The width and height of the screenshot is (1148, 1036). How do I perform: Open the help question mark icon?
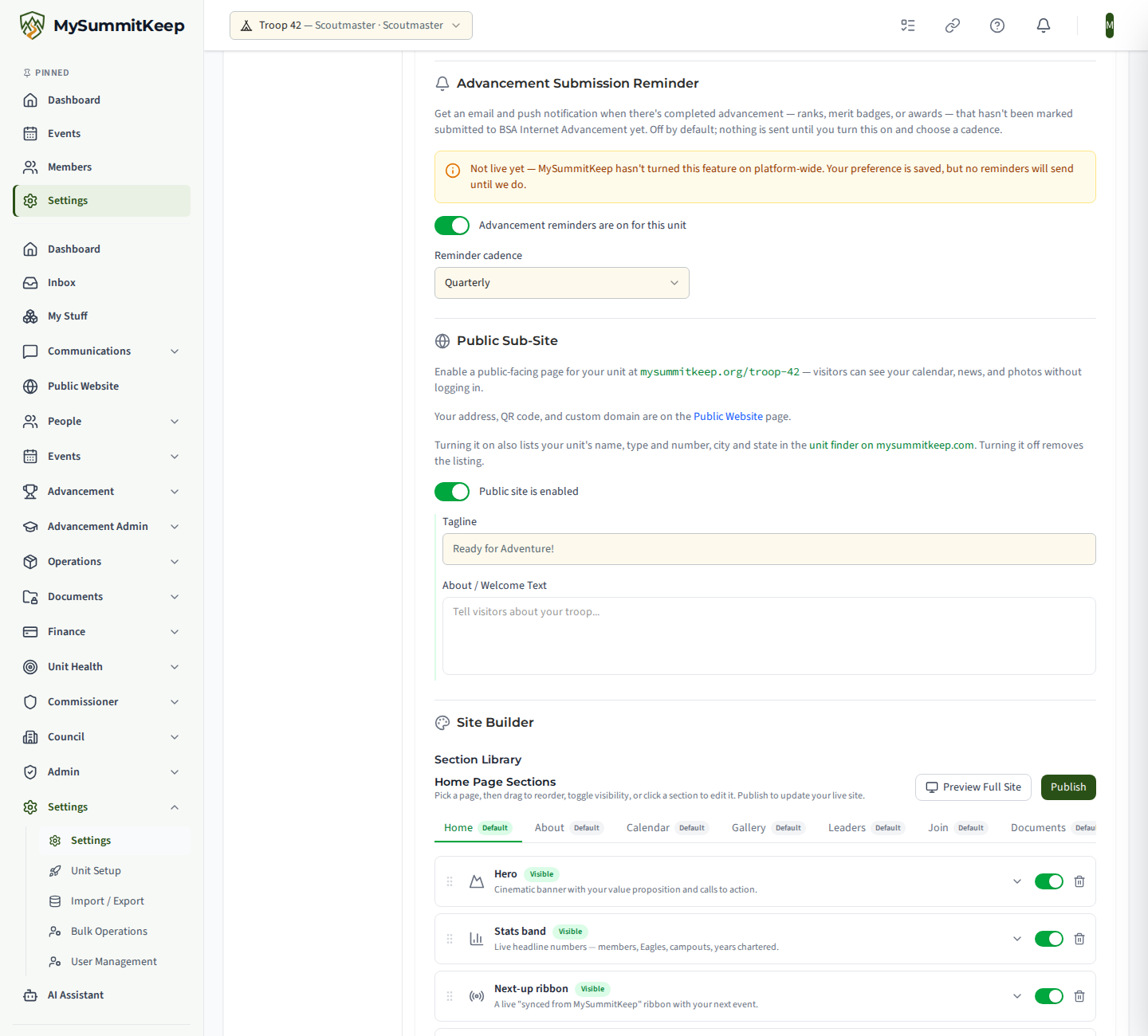tap(997, 26)
